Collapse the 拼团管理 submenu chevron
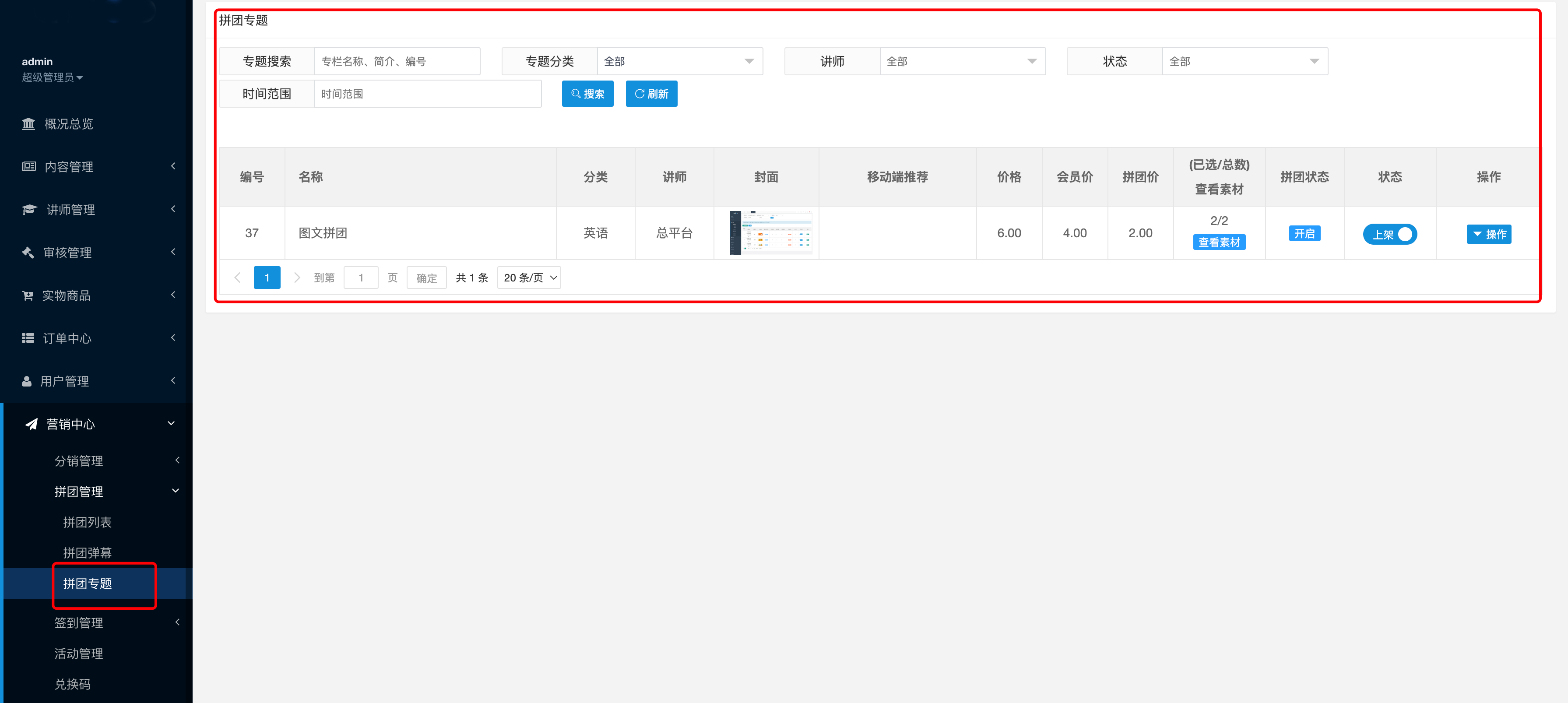The image size is (1568, 703). tap(175, 491)
